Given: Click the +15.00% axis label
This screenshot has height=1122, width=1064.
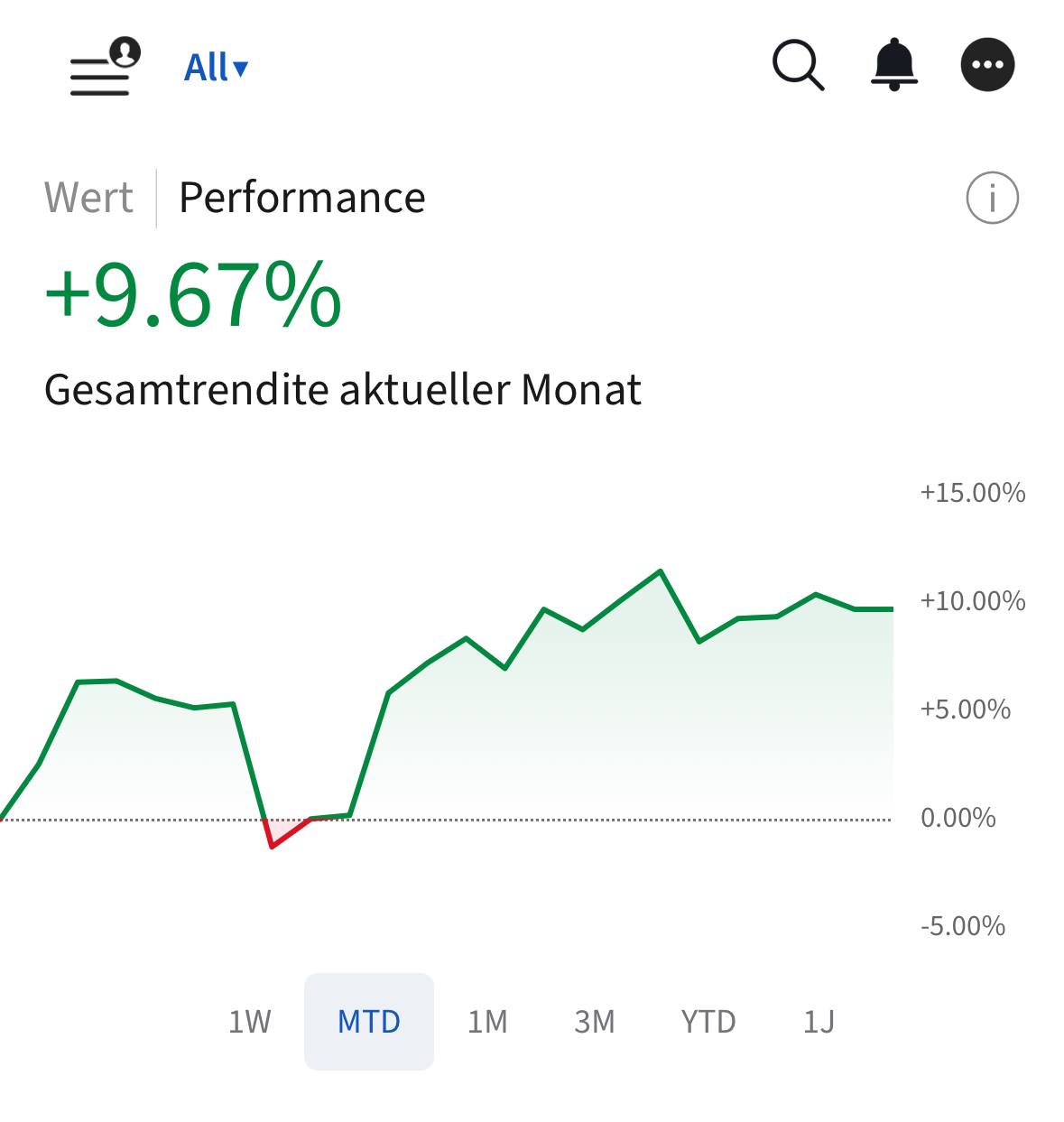Looking at the screenshot, I should 972,493.
